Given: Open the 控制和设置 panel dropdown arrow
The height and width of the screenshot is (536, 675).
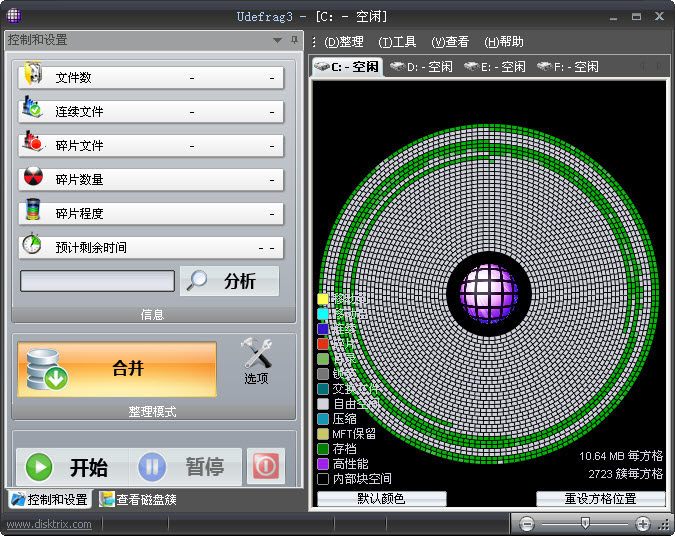Looking at the screenshot, I should coord(277,40).
